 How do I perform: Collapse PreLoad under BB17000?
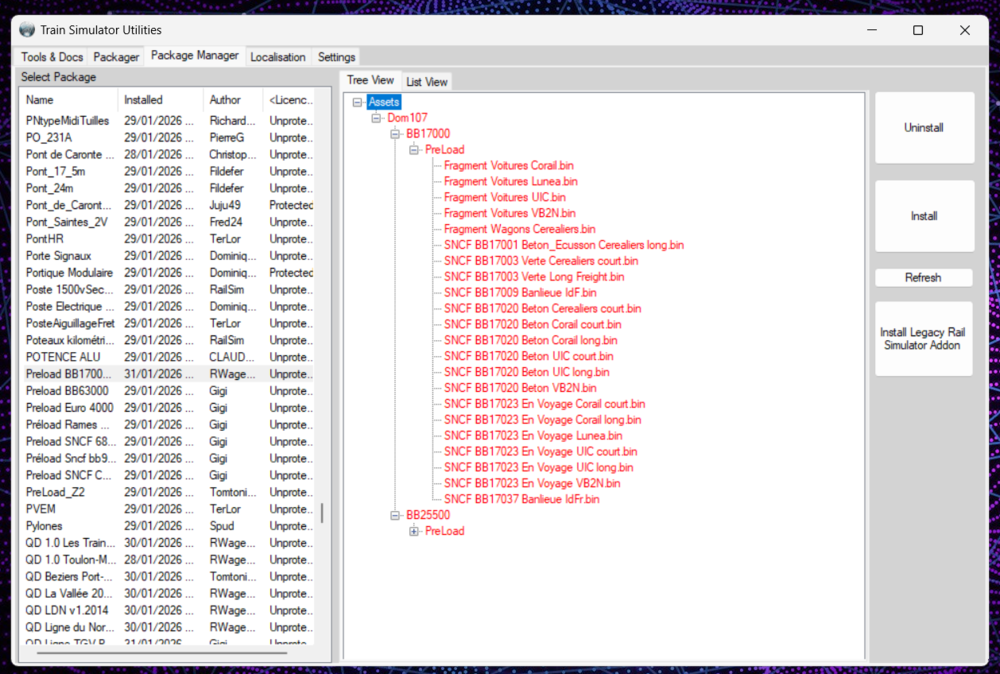tap(414, 150)
